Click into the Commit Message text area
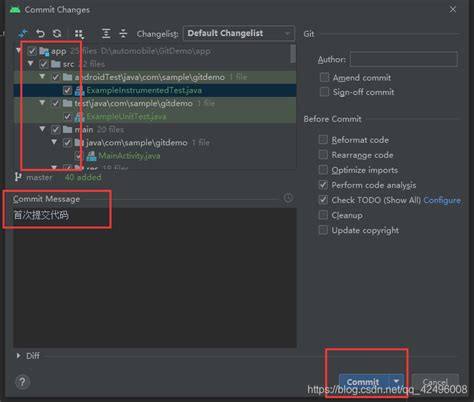The width and height of the screenshot is (474, 402). click(x=155, y=278)
